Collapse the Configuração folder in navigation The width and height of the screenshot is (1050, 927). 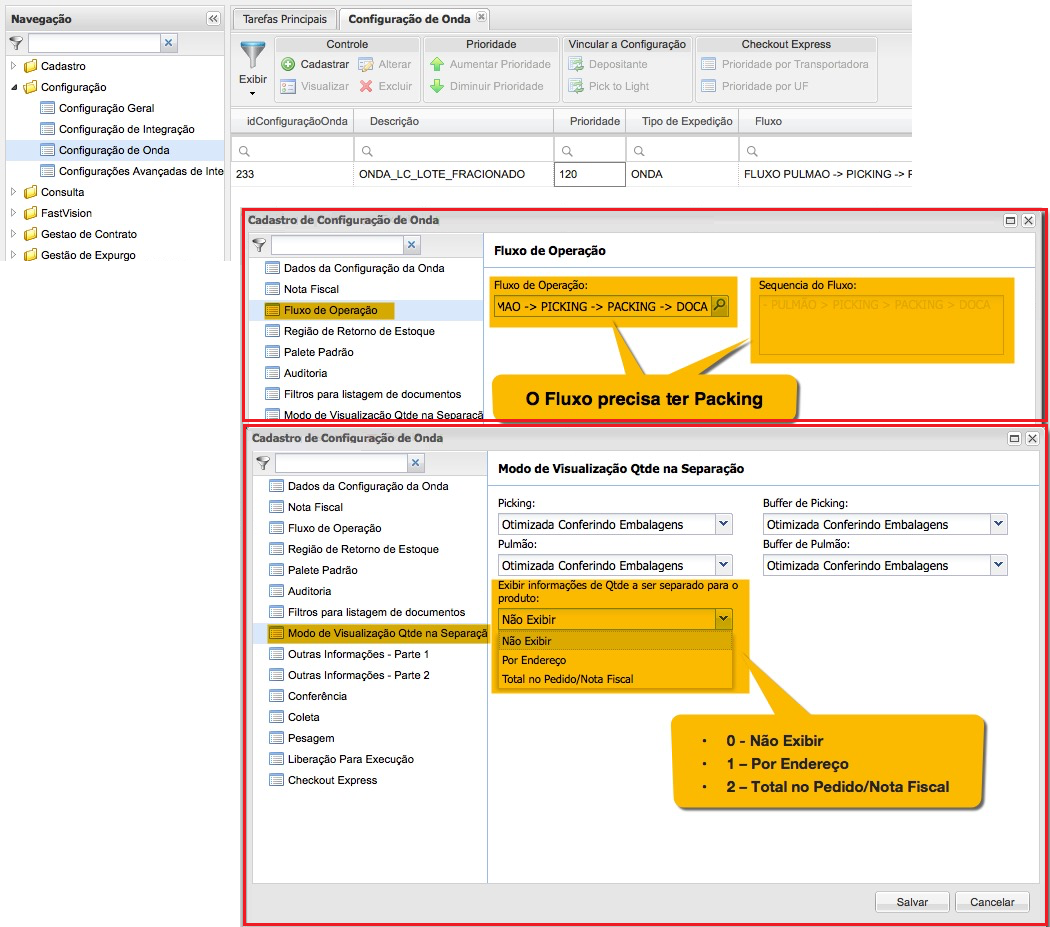click(13, 87)
